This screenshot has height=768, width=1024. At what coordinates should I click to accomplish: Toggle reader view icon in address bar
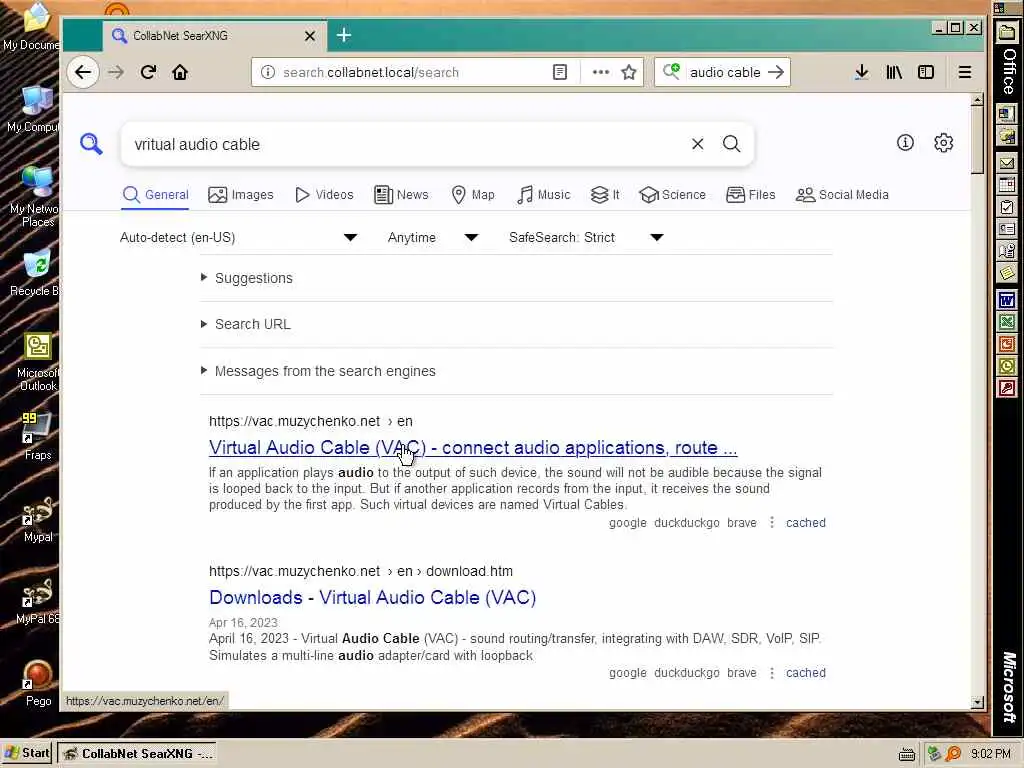[560, 72]
